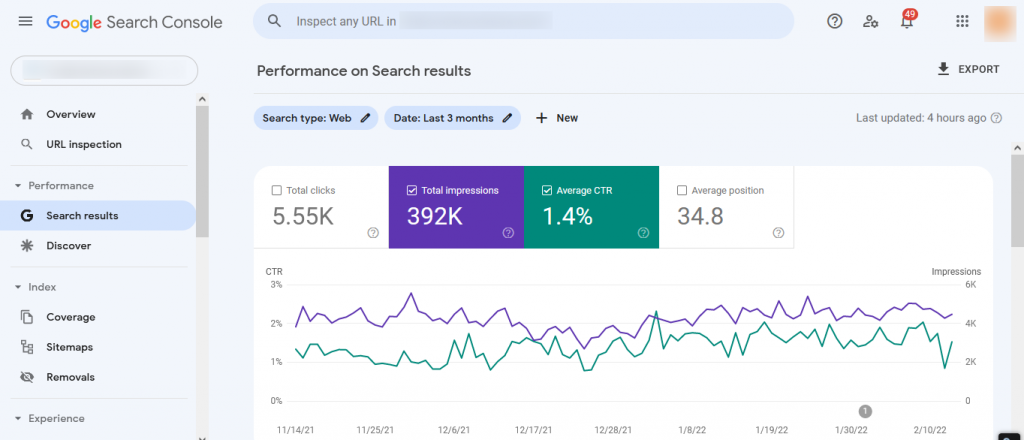
Task: Open the hamburger main menu
Action: (25, 22)
